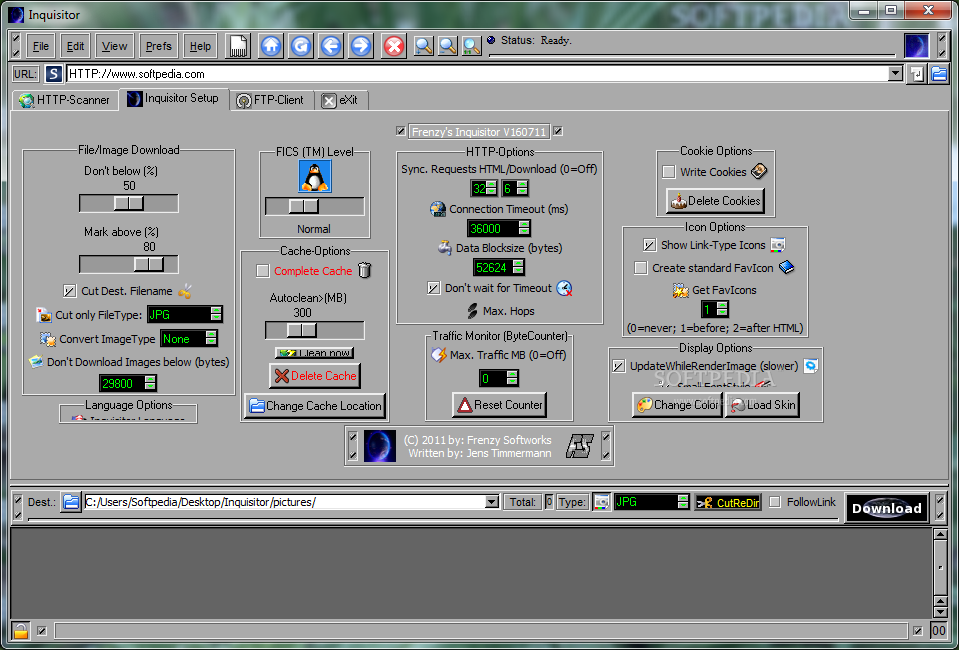Click the lightning icon beside Max. Traffic MB

tap(439, 355)
